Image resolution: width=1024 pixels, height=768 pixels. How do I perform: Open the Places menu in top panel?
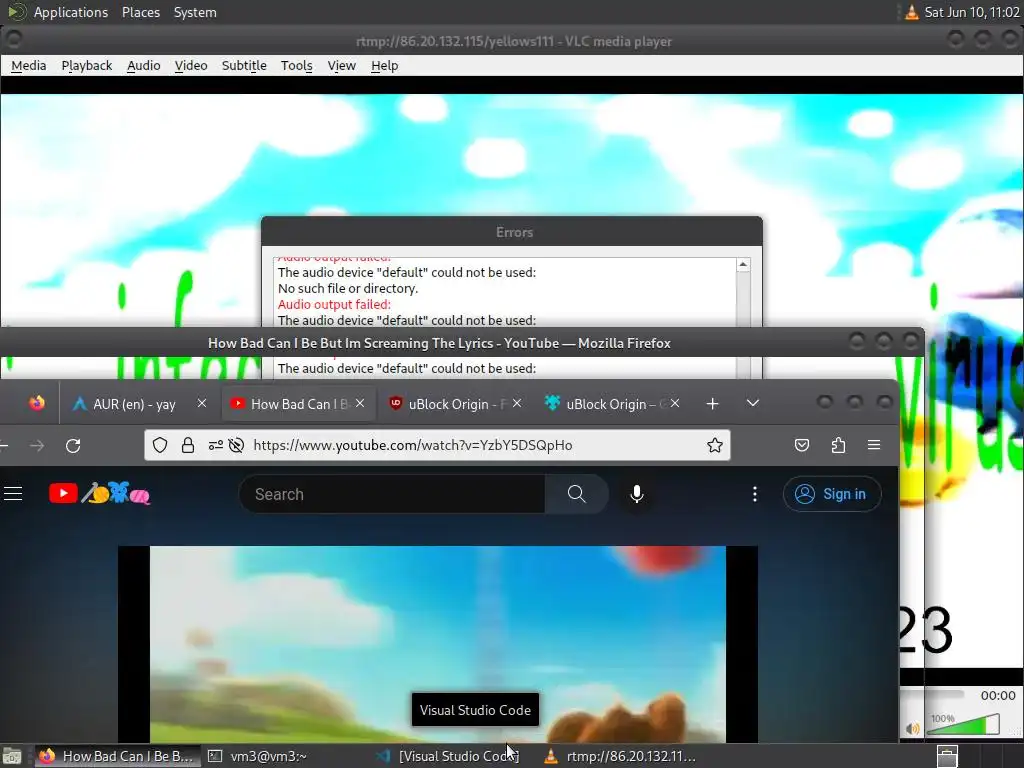click(141, 12)
